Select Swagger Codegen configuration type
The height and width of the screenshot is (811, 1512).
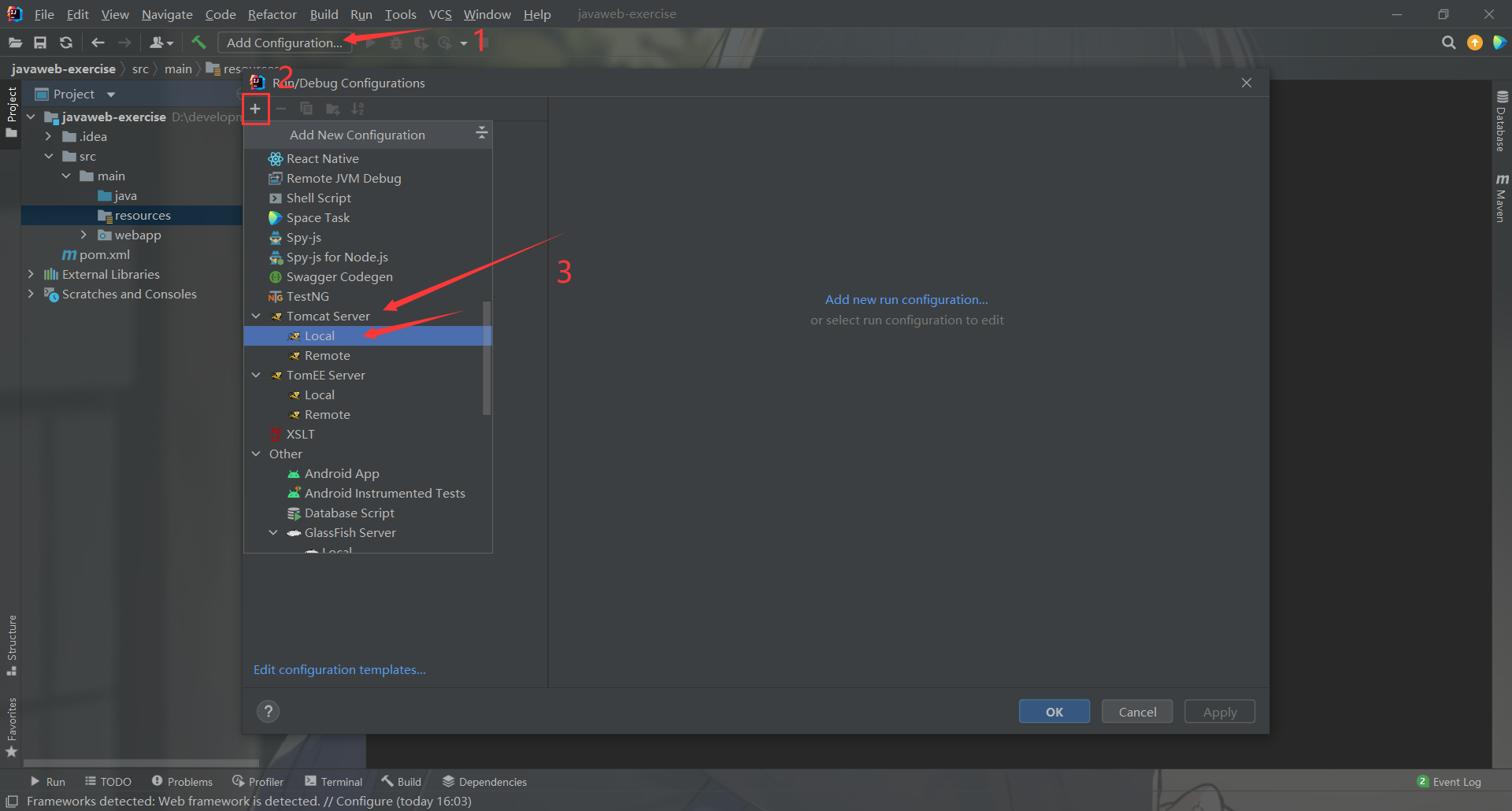pos(368,276)
